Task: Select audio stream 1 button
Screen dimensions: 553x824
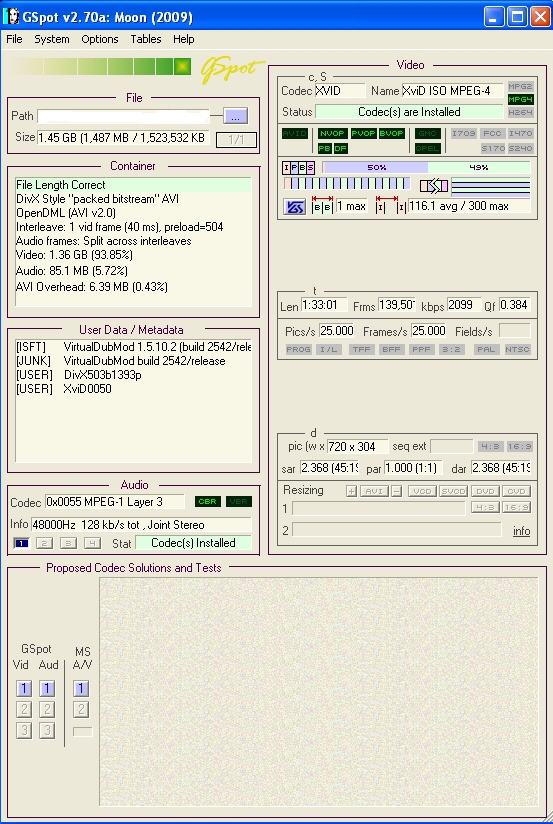Action: tap(21, 543)
